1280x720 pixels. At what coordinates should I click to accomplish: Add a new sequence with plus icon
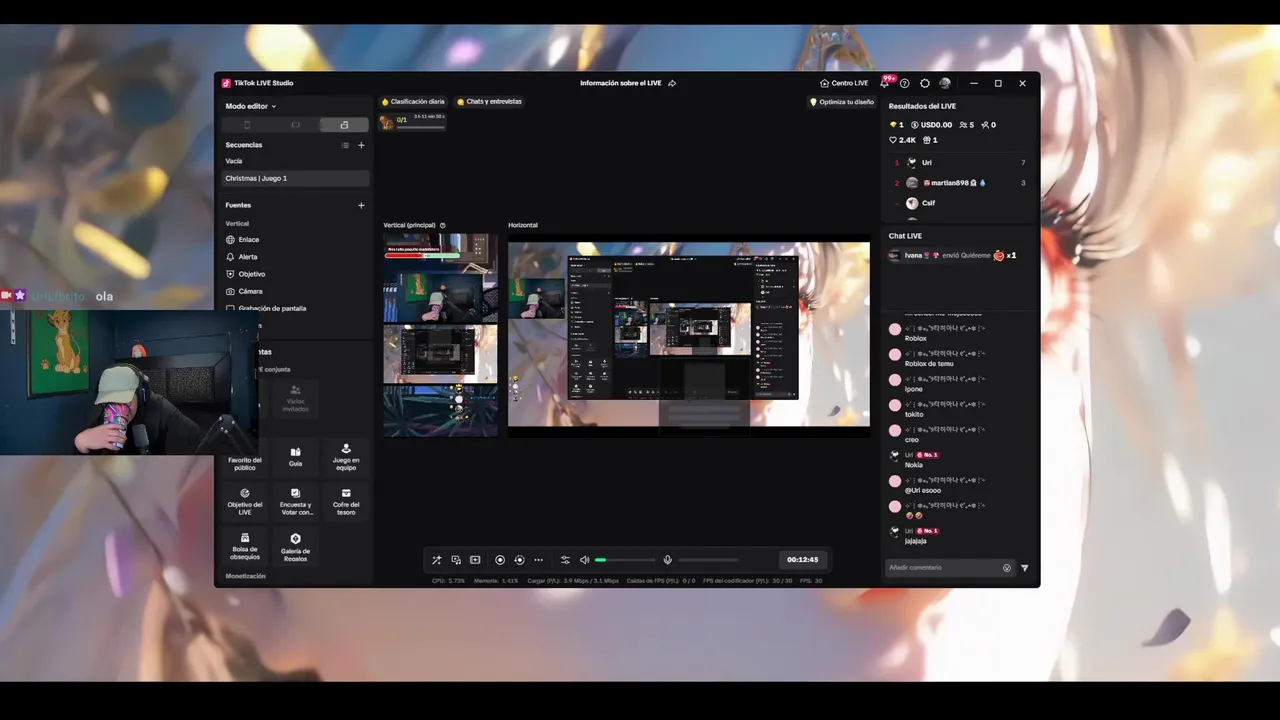361,145
